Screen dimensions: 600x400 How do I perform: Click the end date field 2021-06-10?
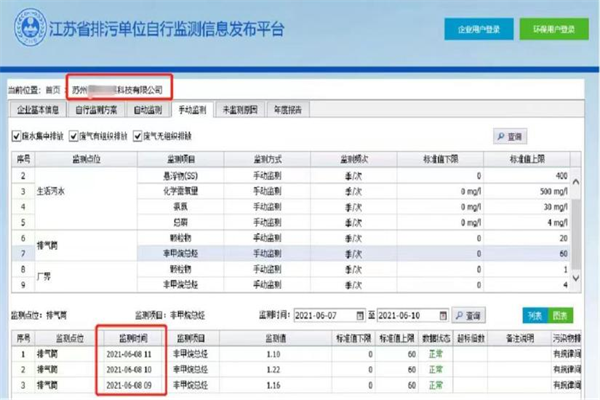point(412,313)
